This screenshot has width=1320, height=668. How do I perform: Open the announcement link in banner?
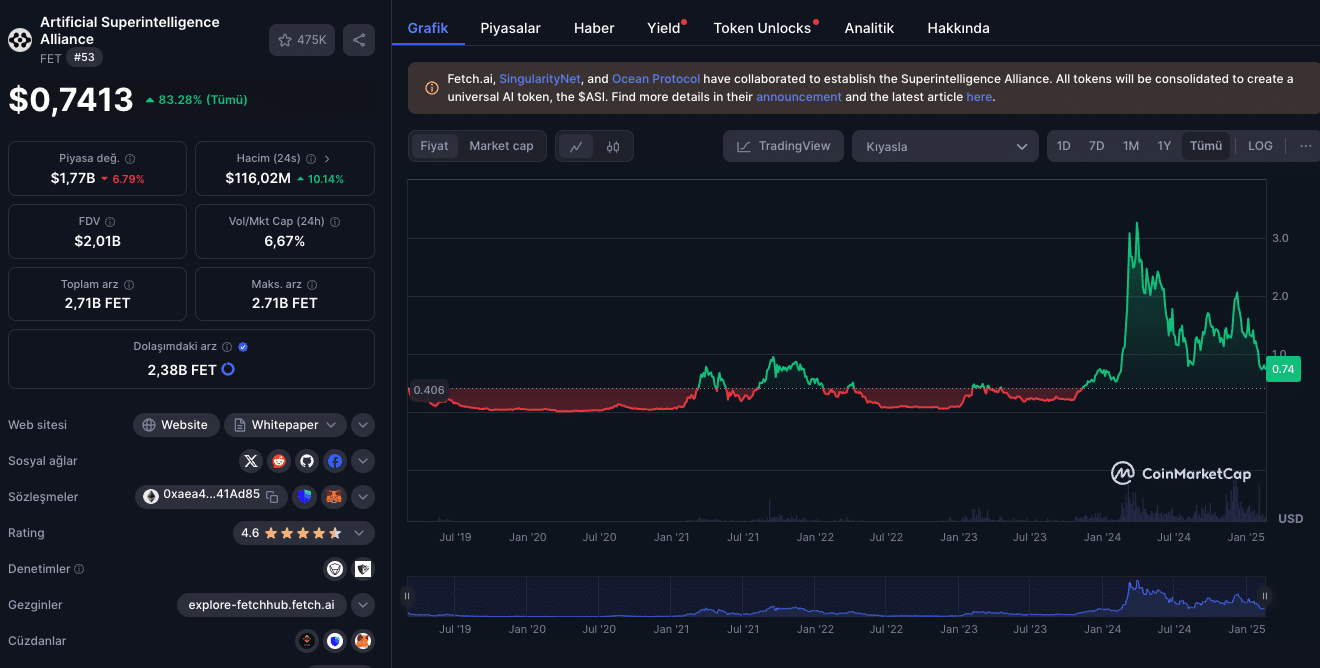799,97
